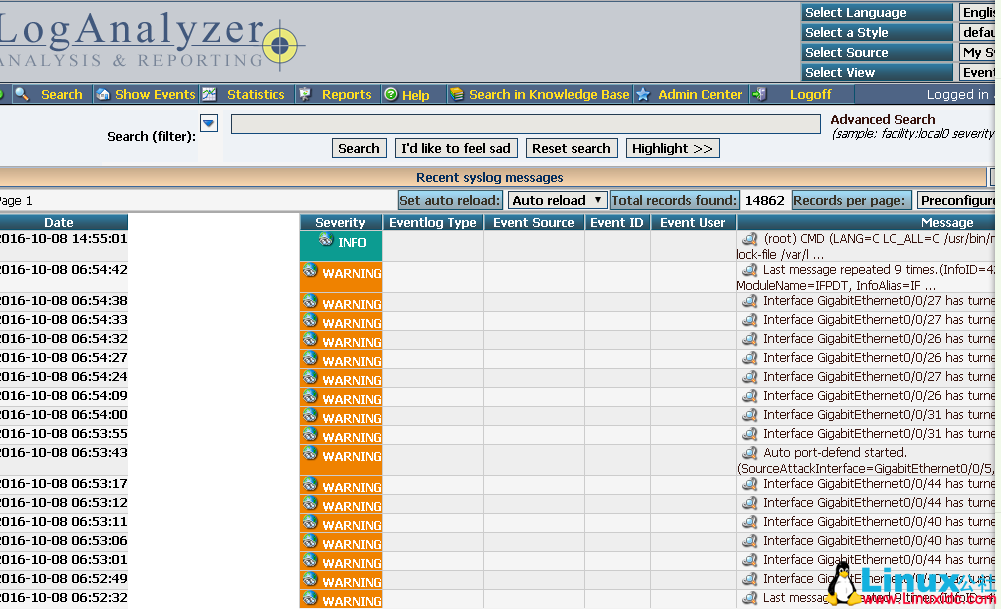The height and width of the screenshot is (609, 1001).
Task: Click the Admin Center star icon
Action: [x=643, y=94]
